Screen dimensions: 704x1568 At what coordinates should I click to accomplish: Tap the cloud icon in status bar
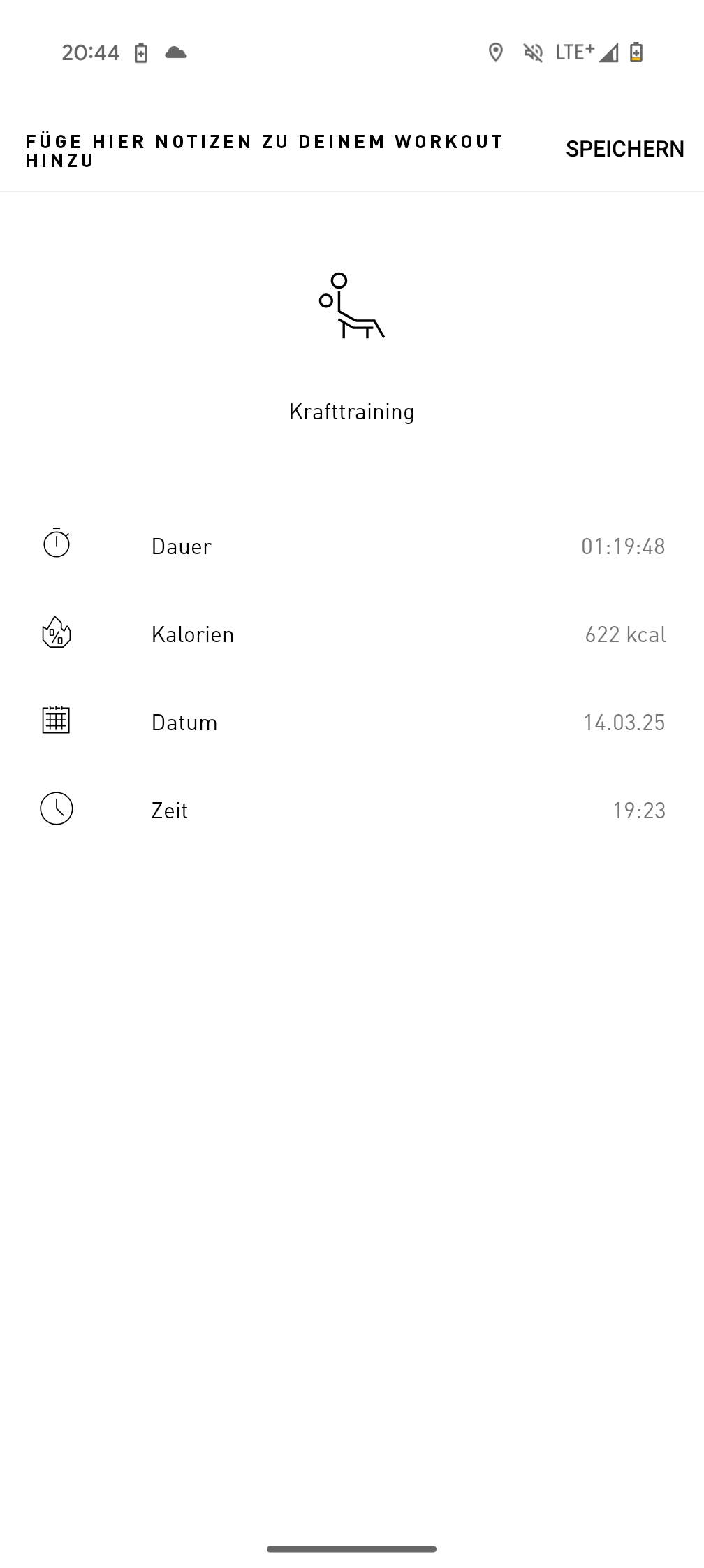[176, 52]
